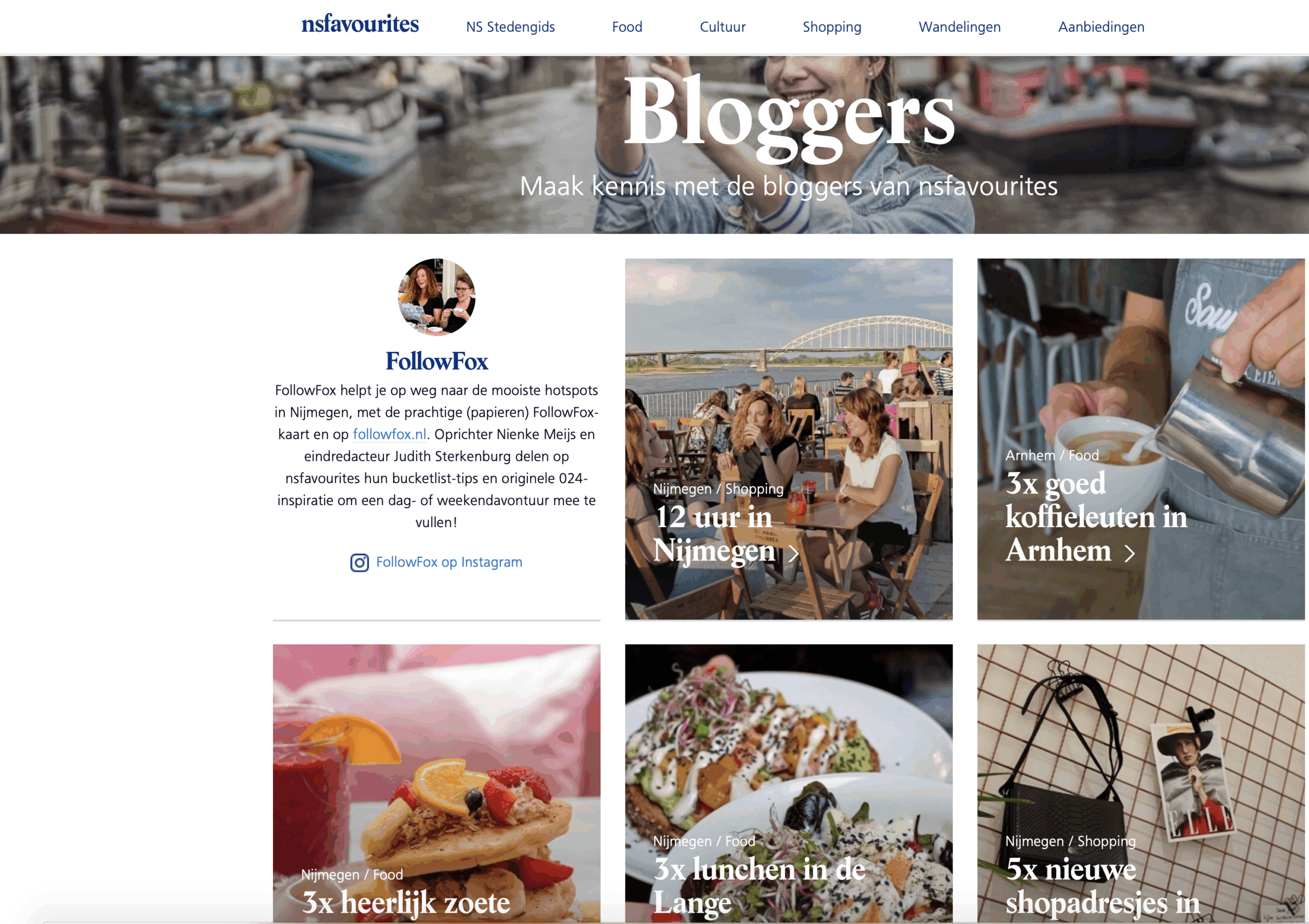The height and width of the screenshot is (924, 1309).
Task: Navigate to Wandelingen in the header
Action: 960,27
